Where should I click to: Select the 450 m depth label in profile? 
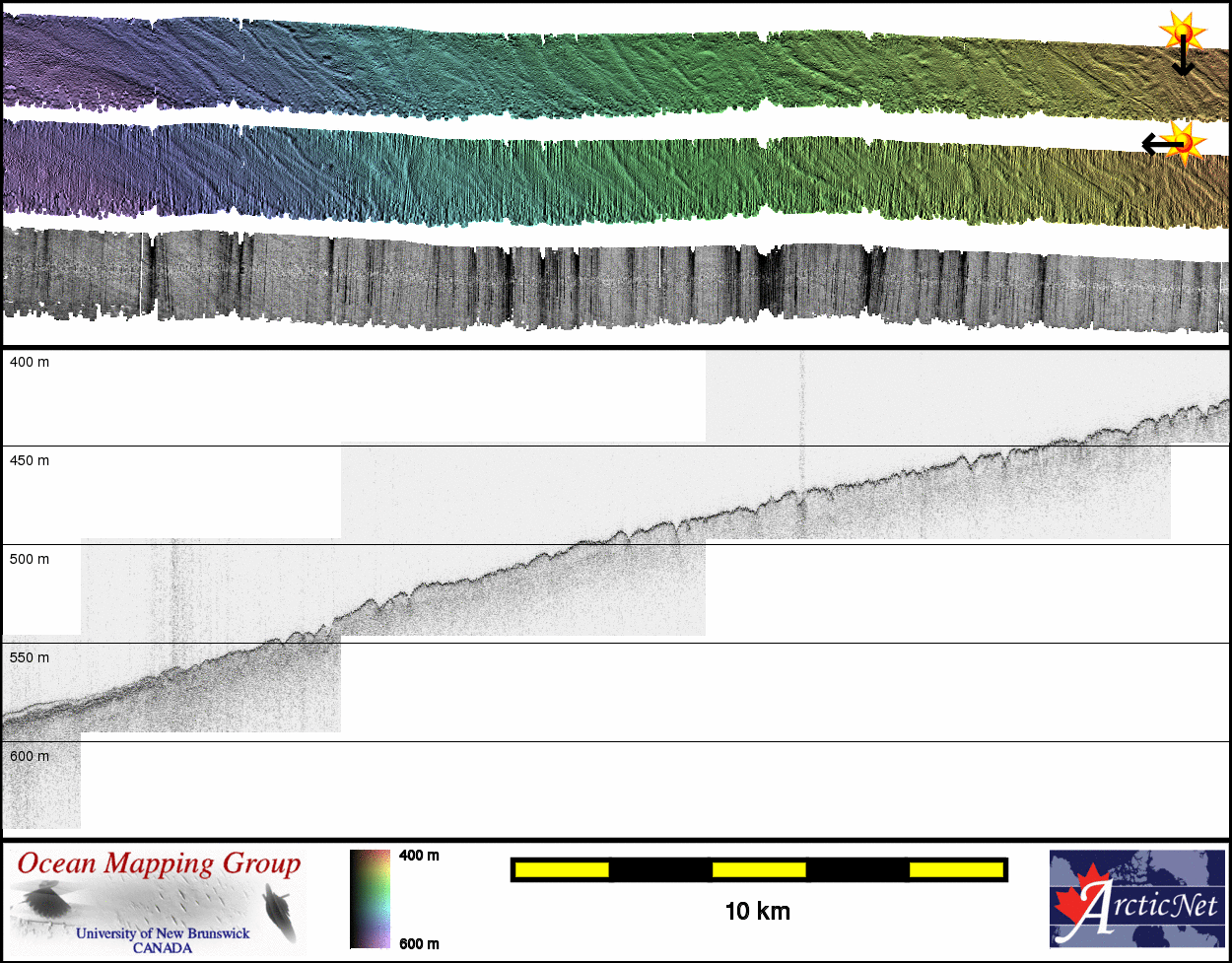tap(30, 460)
